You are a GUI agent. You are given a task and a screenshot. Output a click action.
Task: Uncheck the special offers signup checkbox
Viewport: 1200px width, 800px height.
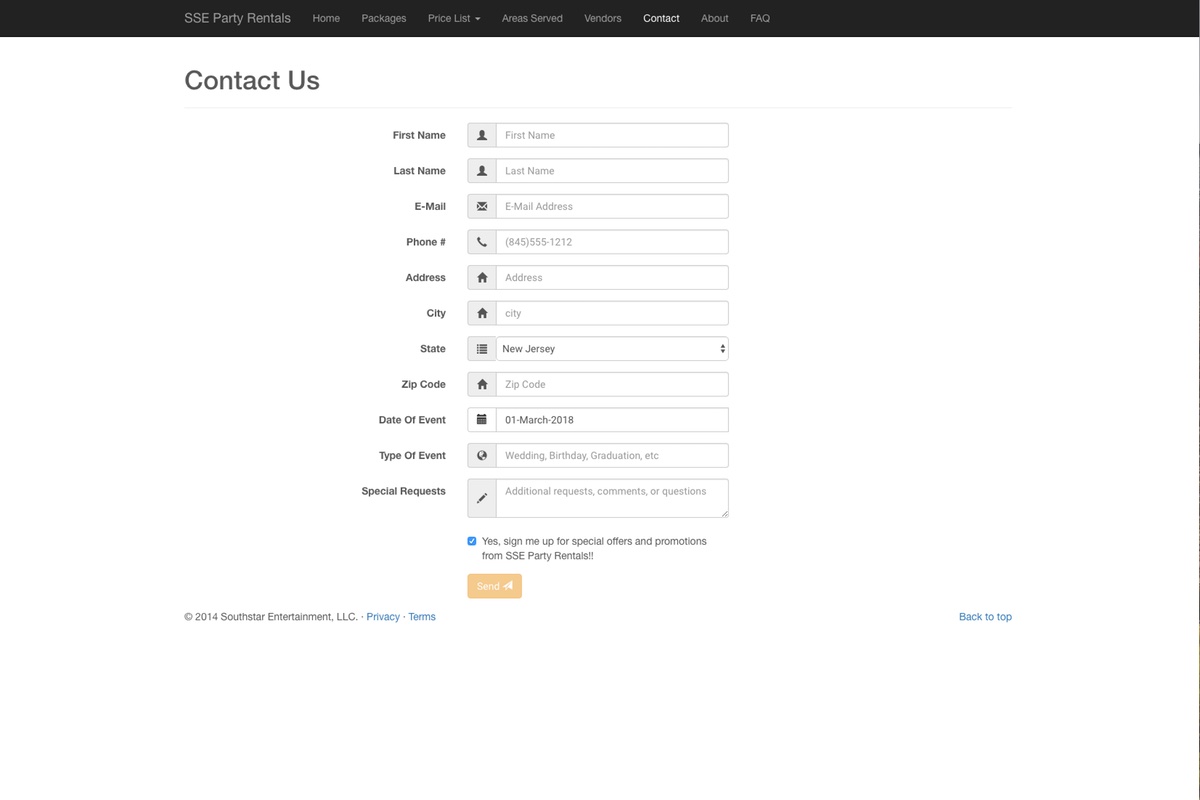click(472, 541)
